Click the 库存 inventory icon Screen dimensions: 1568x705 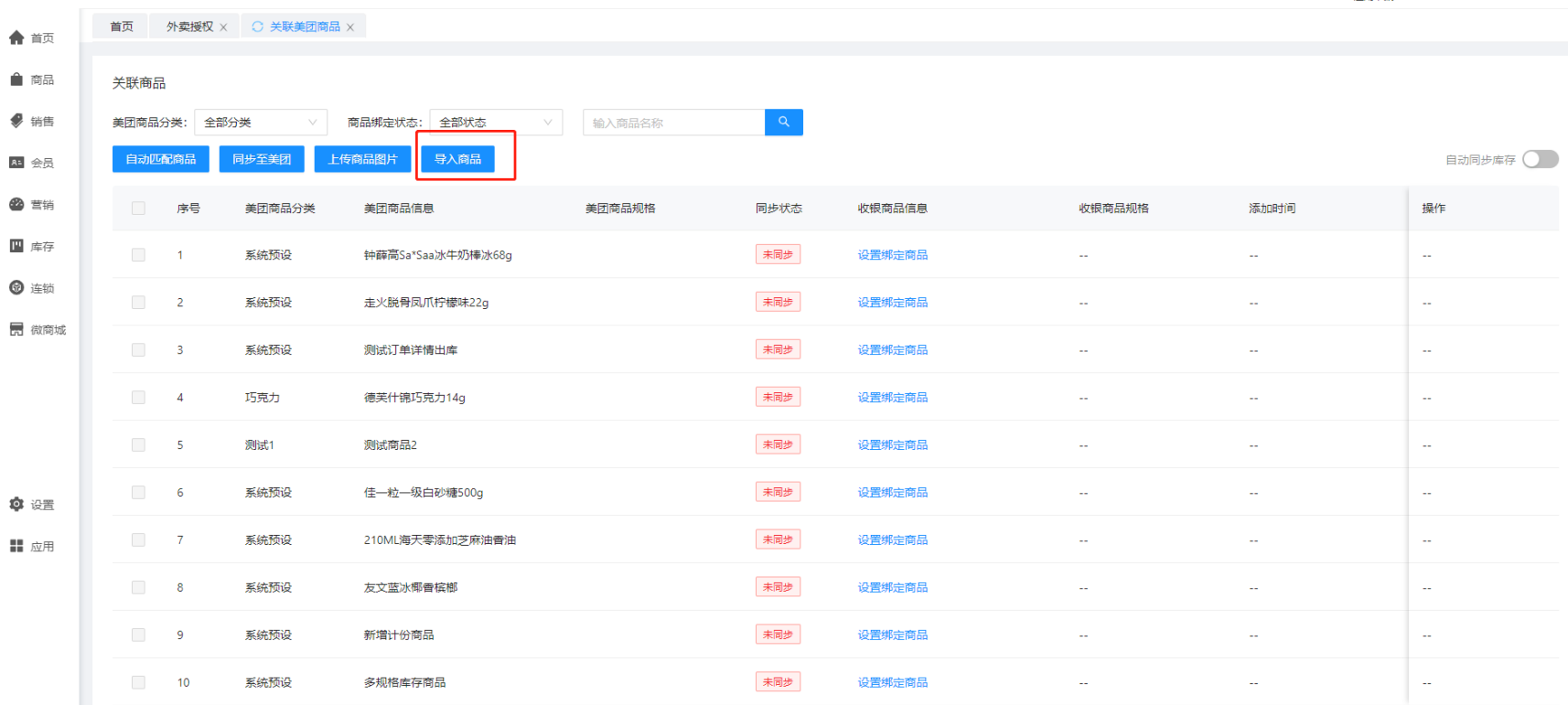(16, 246)
